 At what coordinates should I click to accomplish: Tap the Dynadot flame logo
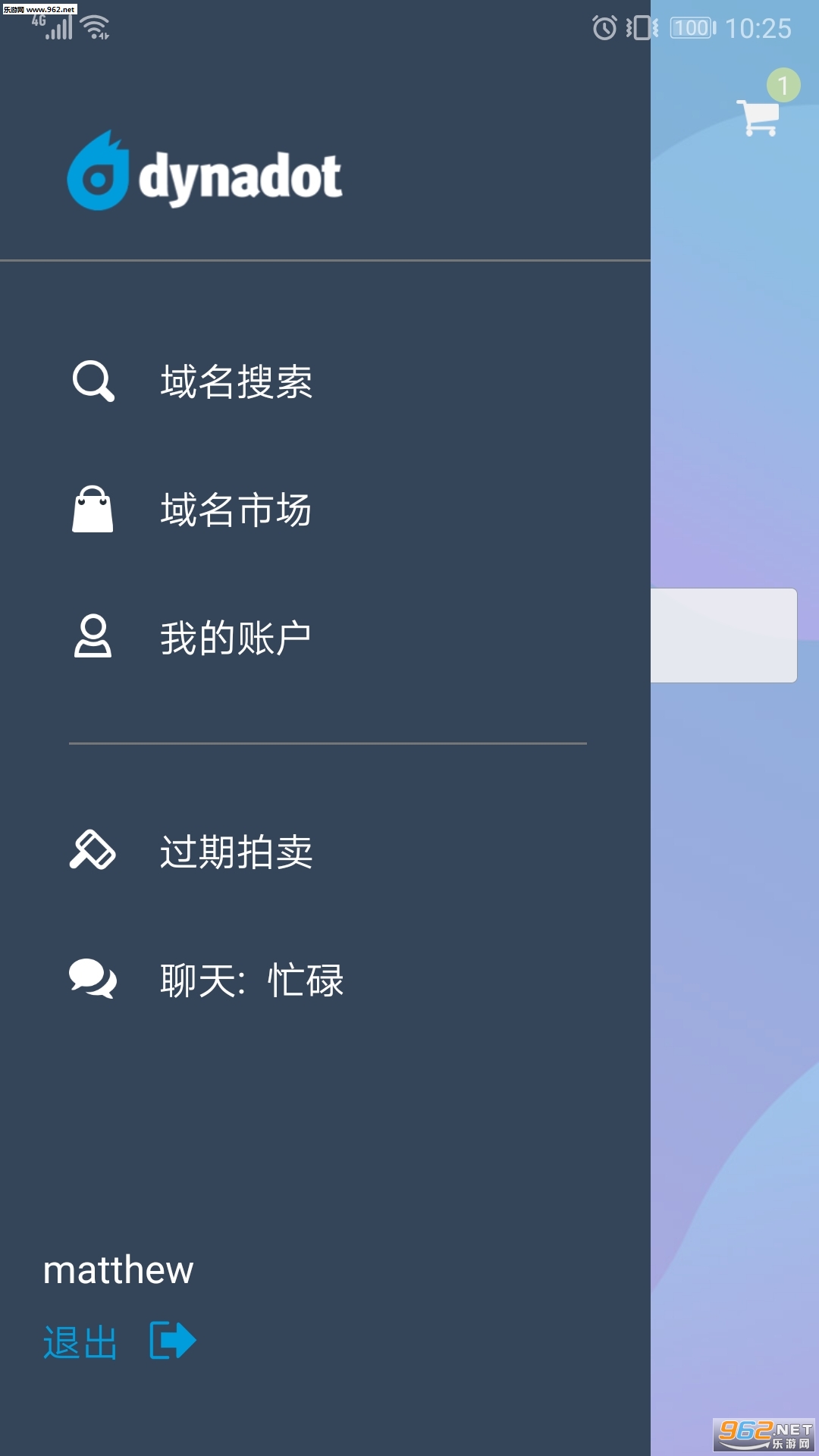point(98,171)
